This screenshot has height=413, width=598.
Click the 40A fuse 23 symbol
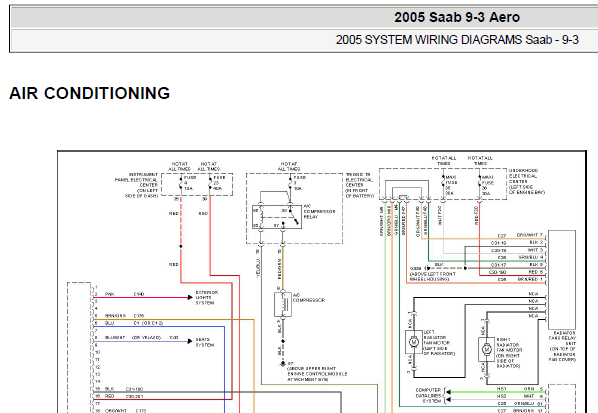pyautogui.click(x=210, y=183)
